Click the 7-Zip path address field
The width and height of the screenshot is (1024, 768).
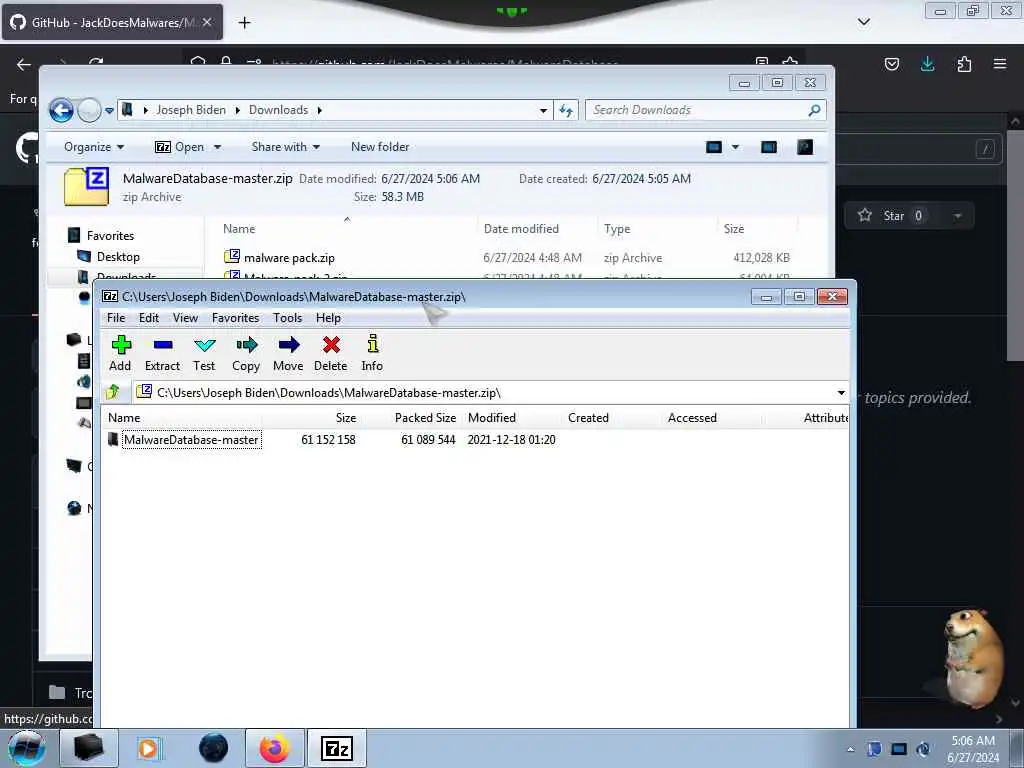click(x=484, y=392)
